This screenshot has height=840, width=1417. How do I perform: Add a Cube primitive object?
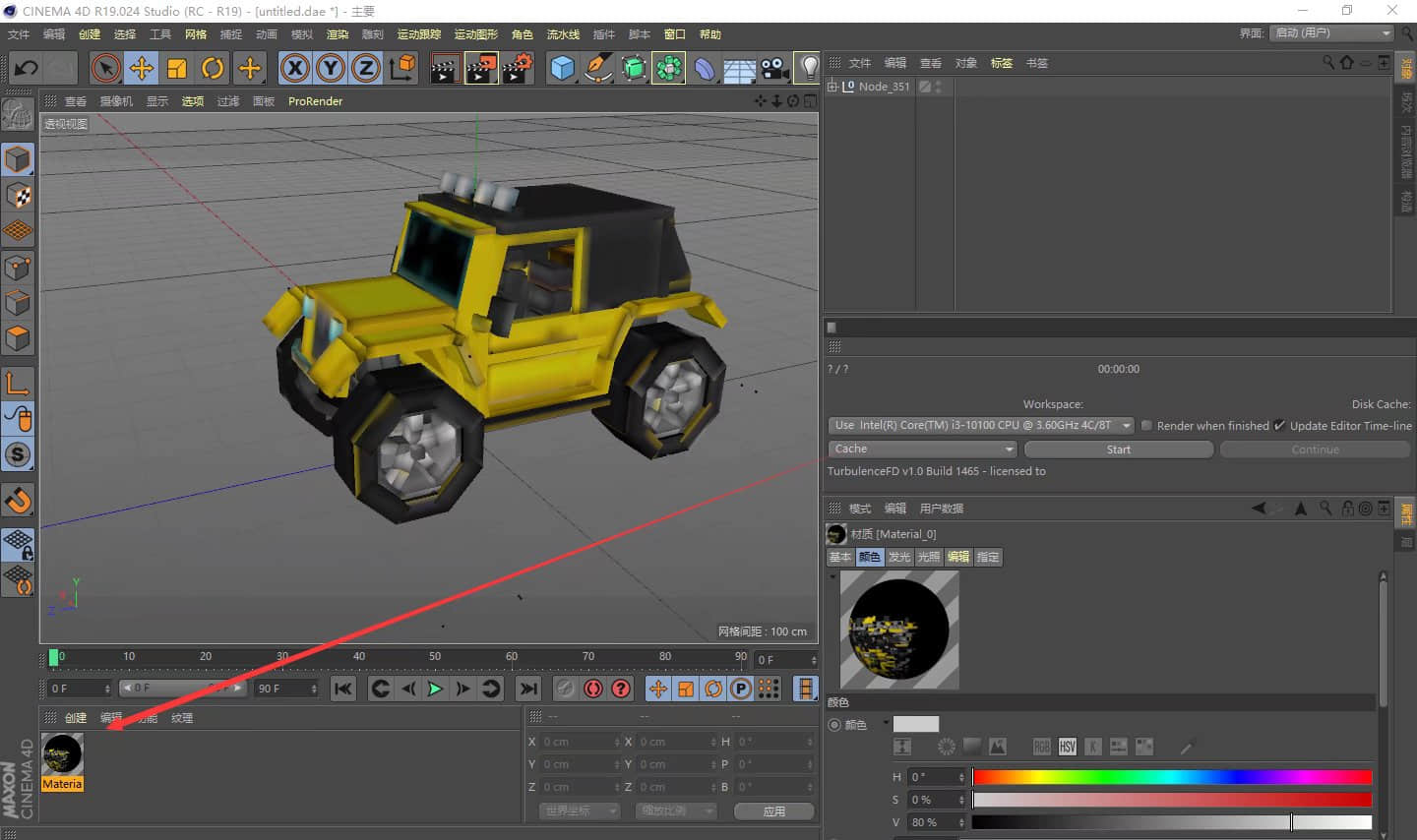[x=562, y=68]
